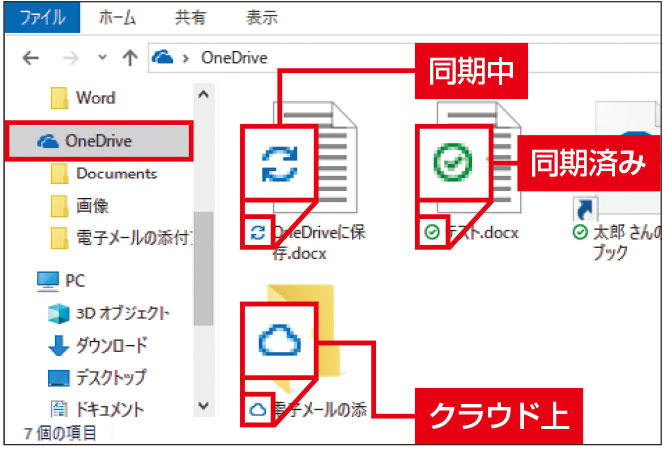Click the shortcut arrow overlay icon
666x450 pixels.
(585, 208)
